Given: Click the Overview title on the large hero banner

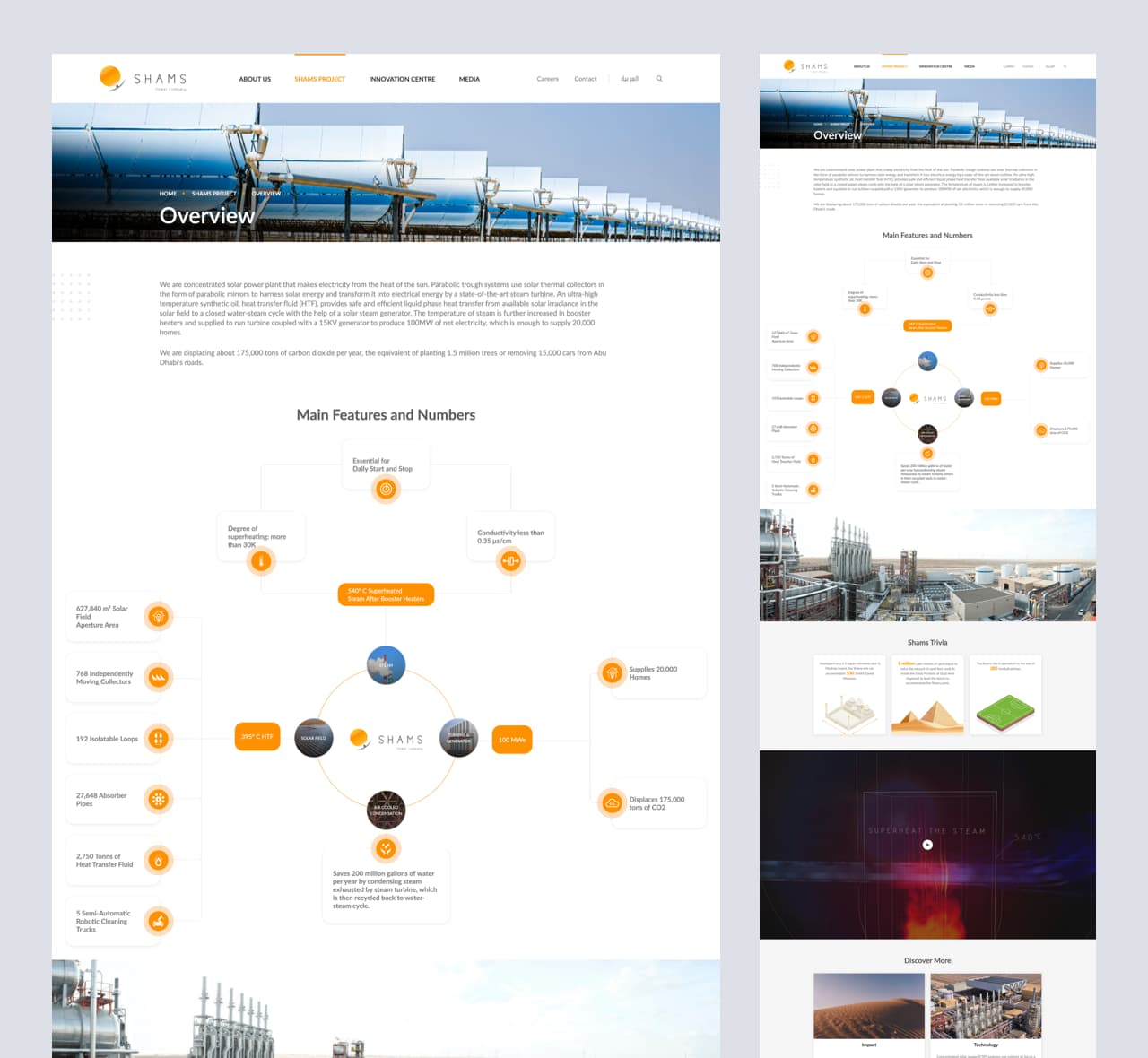Looking at the screenshot, I should (x=207, y=216).
